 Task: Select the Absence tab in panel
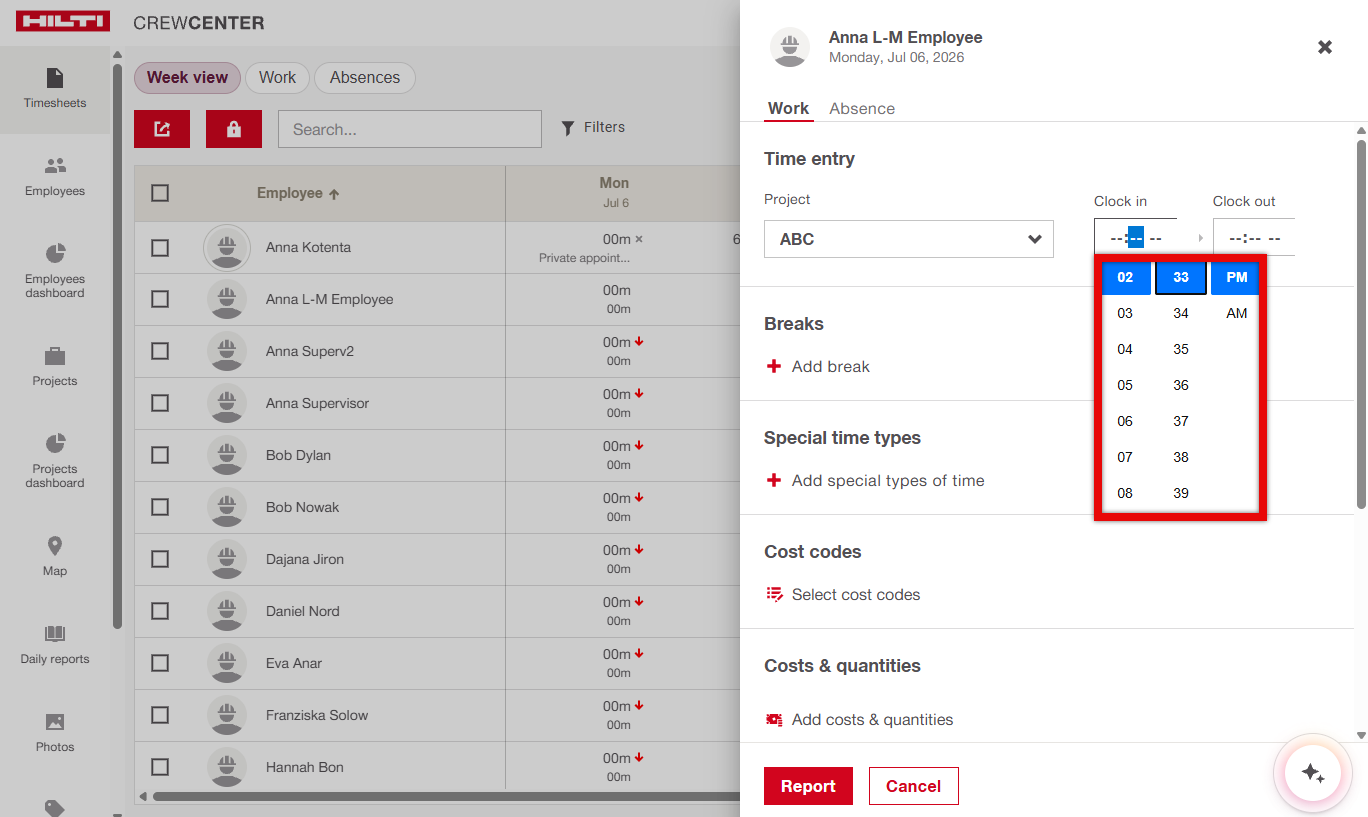pyautogui.click(x=862, y=108)
